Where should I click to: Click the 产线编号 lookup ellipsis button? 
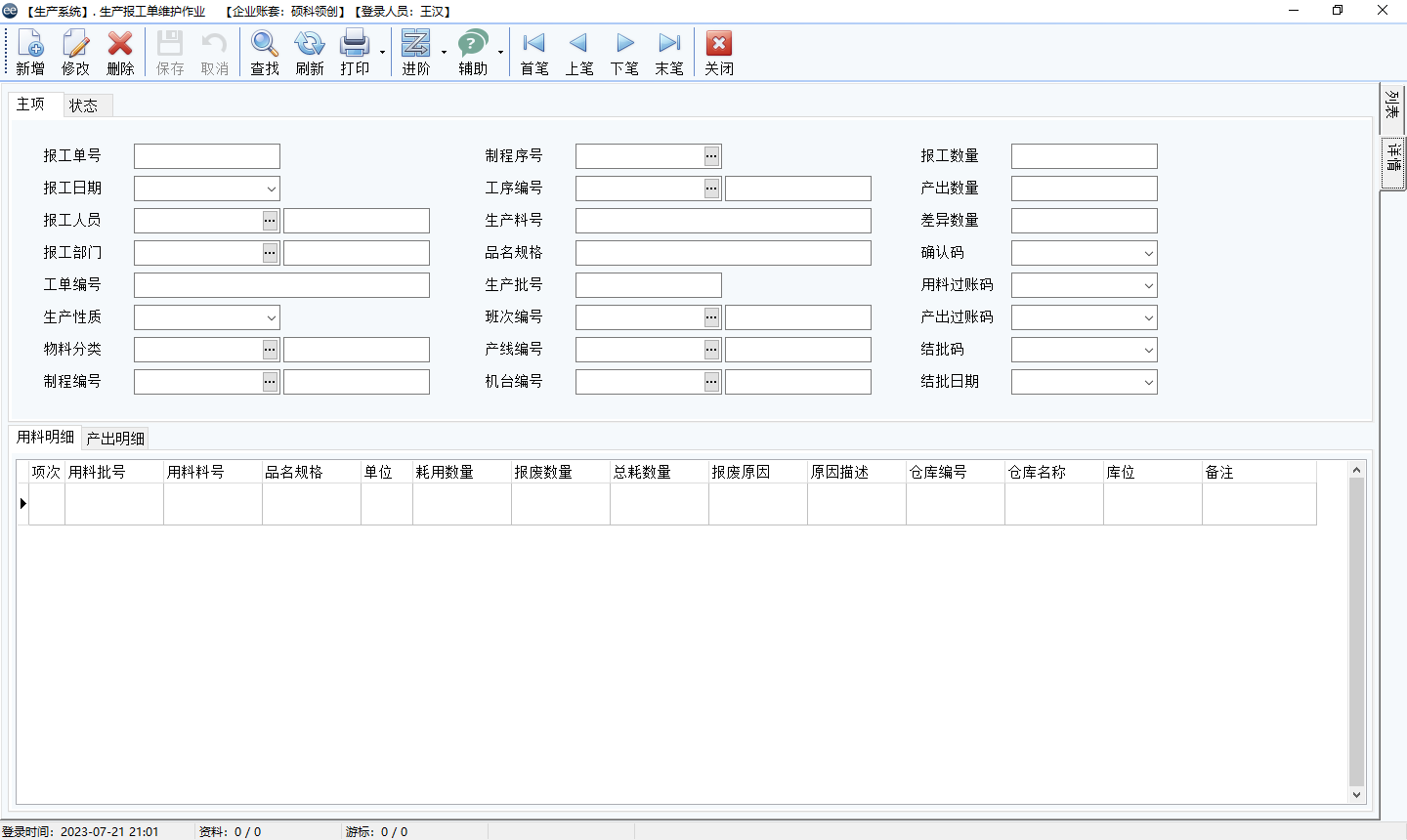pos(712,350)
